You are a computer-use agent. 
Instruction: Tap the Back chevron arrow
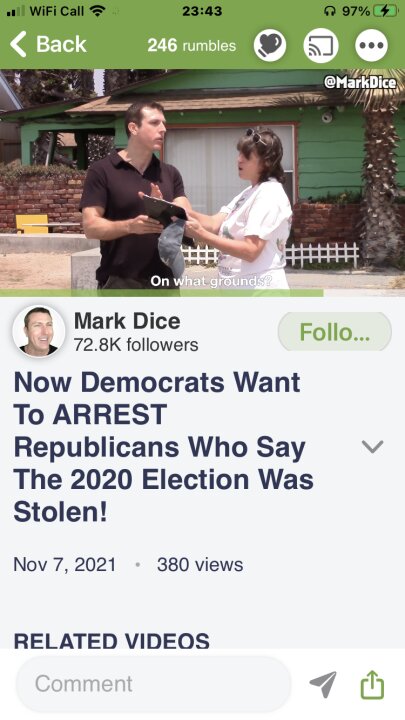18,45
